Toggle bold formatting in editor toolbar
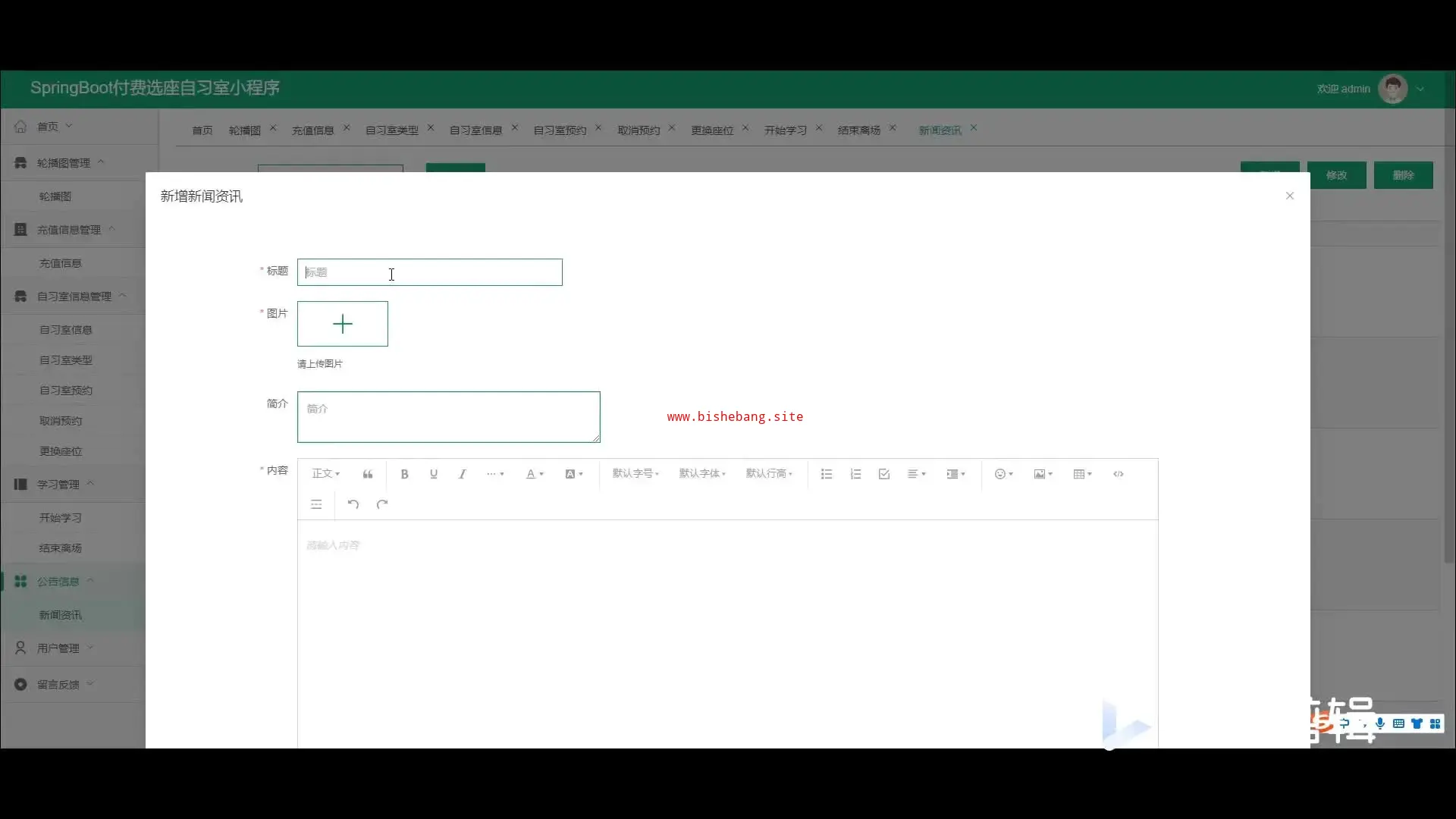The height and width of the screenshot is (819, 1456). [x=404, y=474]
